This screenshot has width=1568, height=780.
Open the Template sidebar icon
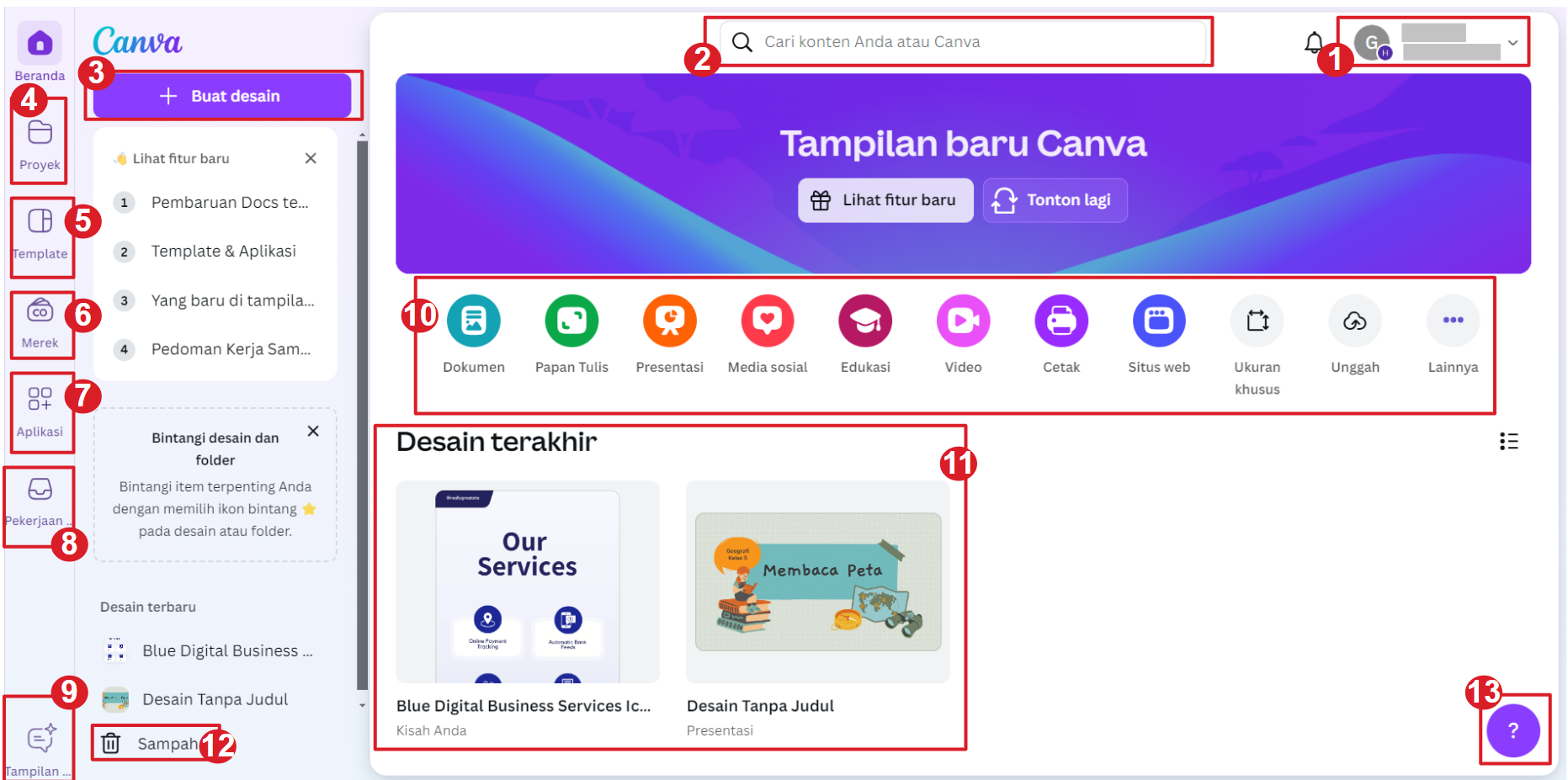point(40,221)
